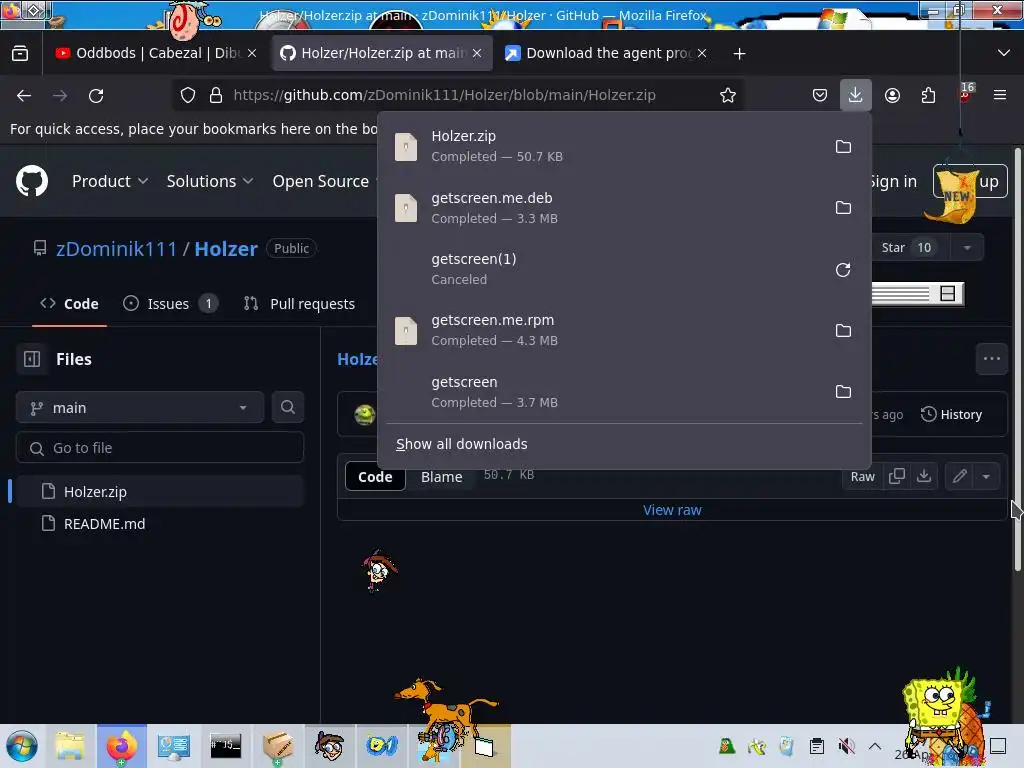Open the three-dots more file actions button
This screenshot has height=768, width=1024.
tap(991, 359)
